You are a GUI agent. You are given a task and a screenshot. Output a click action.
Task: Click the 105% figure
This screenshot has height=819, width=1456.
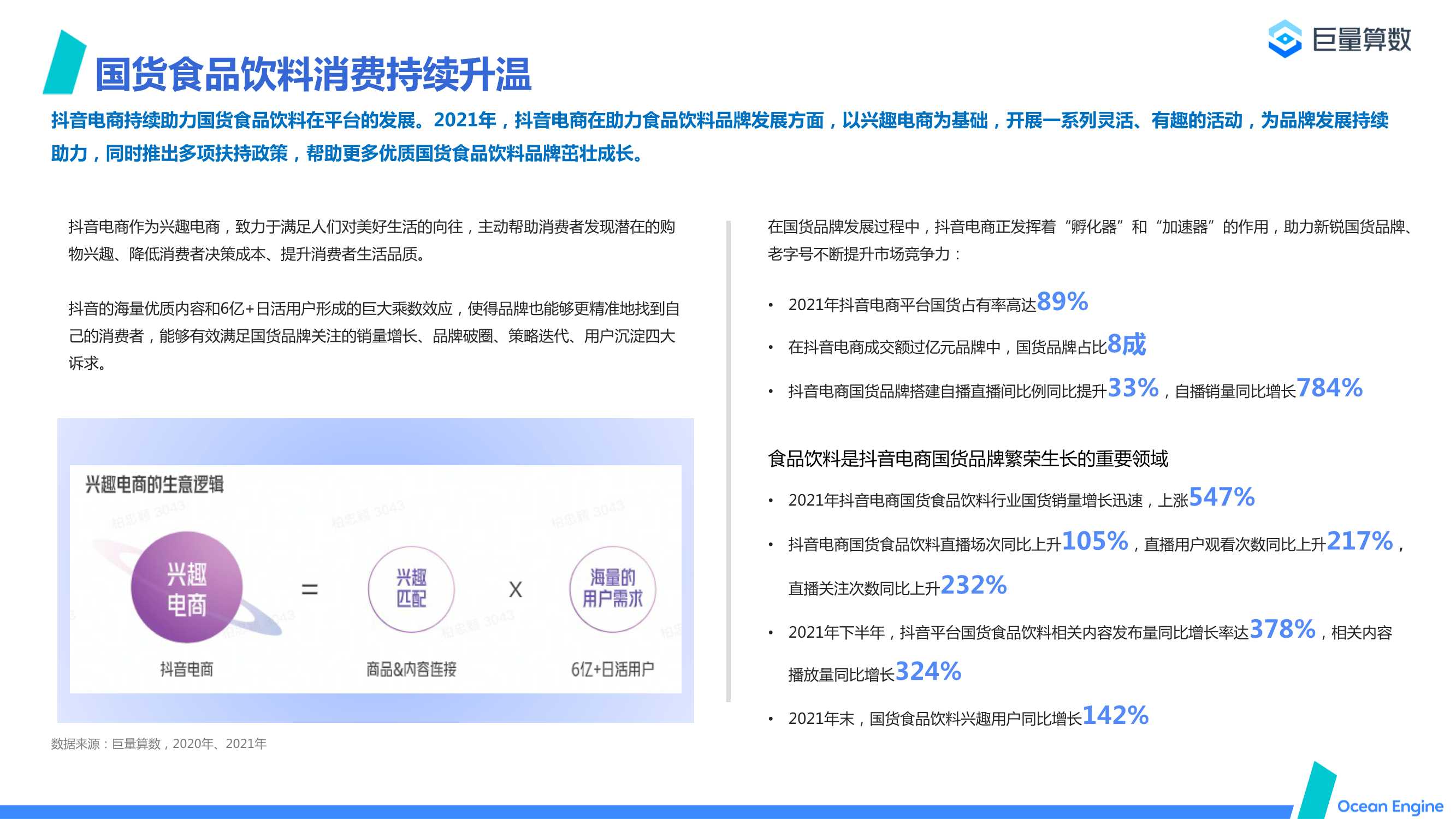pos(1095,541)
